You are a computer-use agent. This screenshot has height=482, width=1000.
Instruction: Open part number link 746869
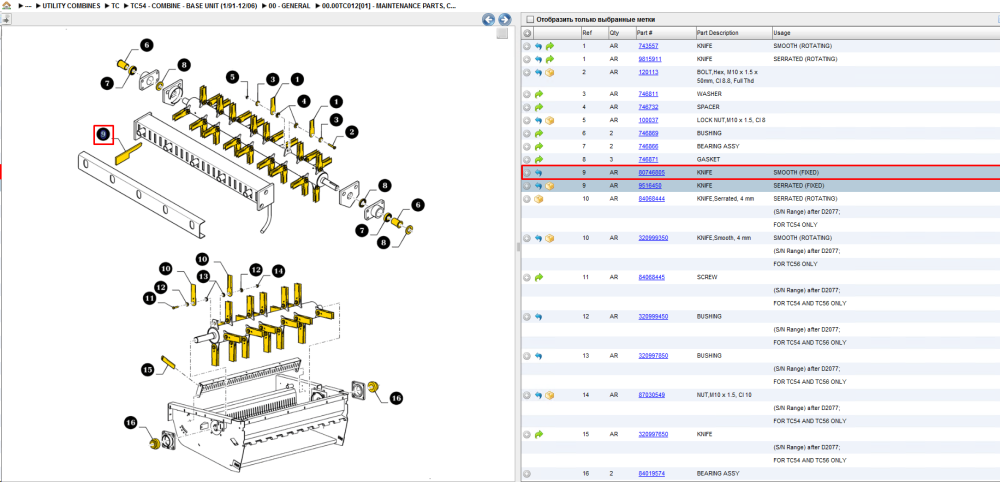[648, 133]
